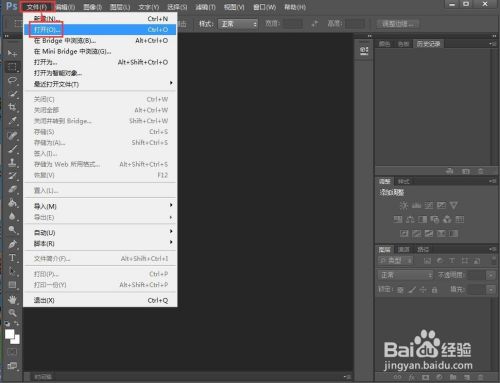The image size is (500, 383).
Task: Toggle Quick Mask mode
Action: tap(12, 352)
